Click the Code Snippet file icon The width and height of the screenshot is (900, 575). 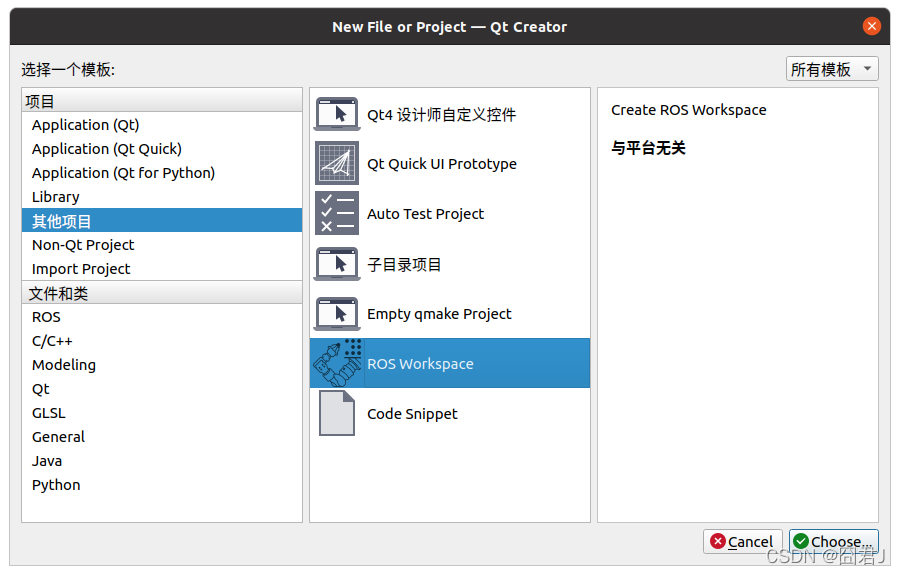[x=337, y=414]
